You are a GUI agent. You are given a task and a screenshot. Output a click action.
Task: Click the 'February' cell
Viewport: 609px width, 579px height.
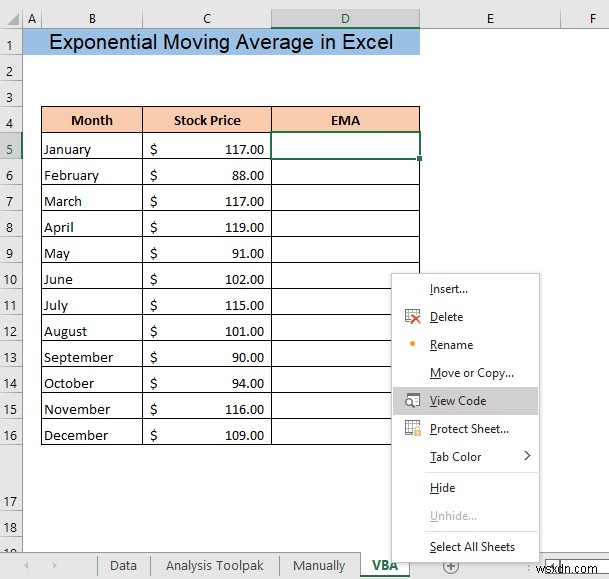tap(92, 172)
